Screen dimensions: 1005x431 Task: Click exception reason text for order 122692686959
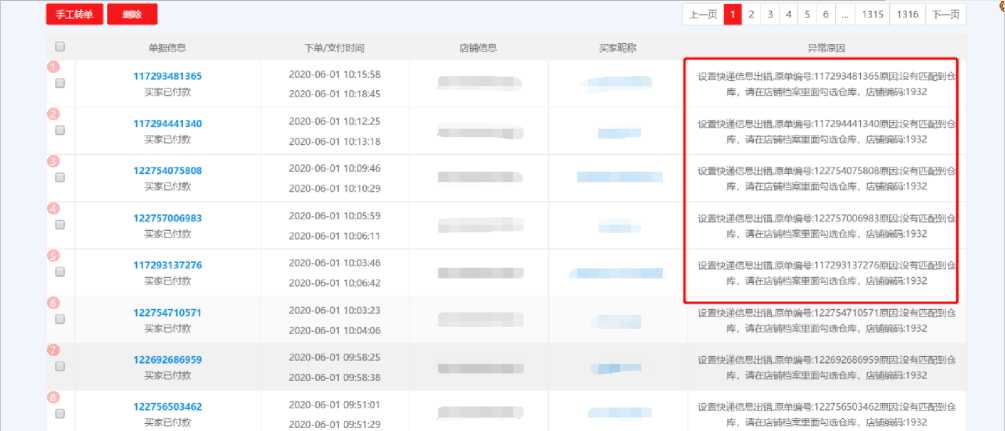pos(827,368)
